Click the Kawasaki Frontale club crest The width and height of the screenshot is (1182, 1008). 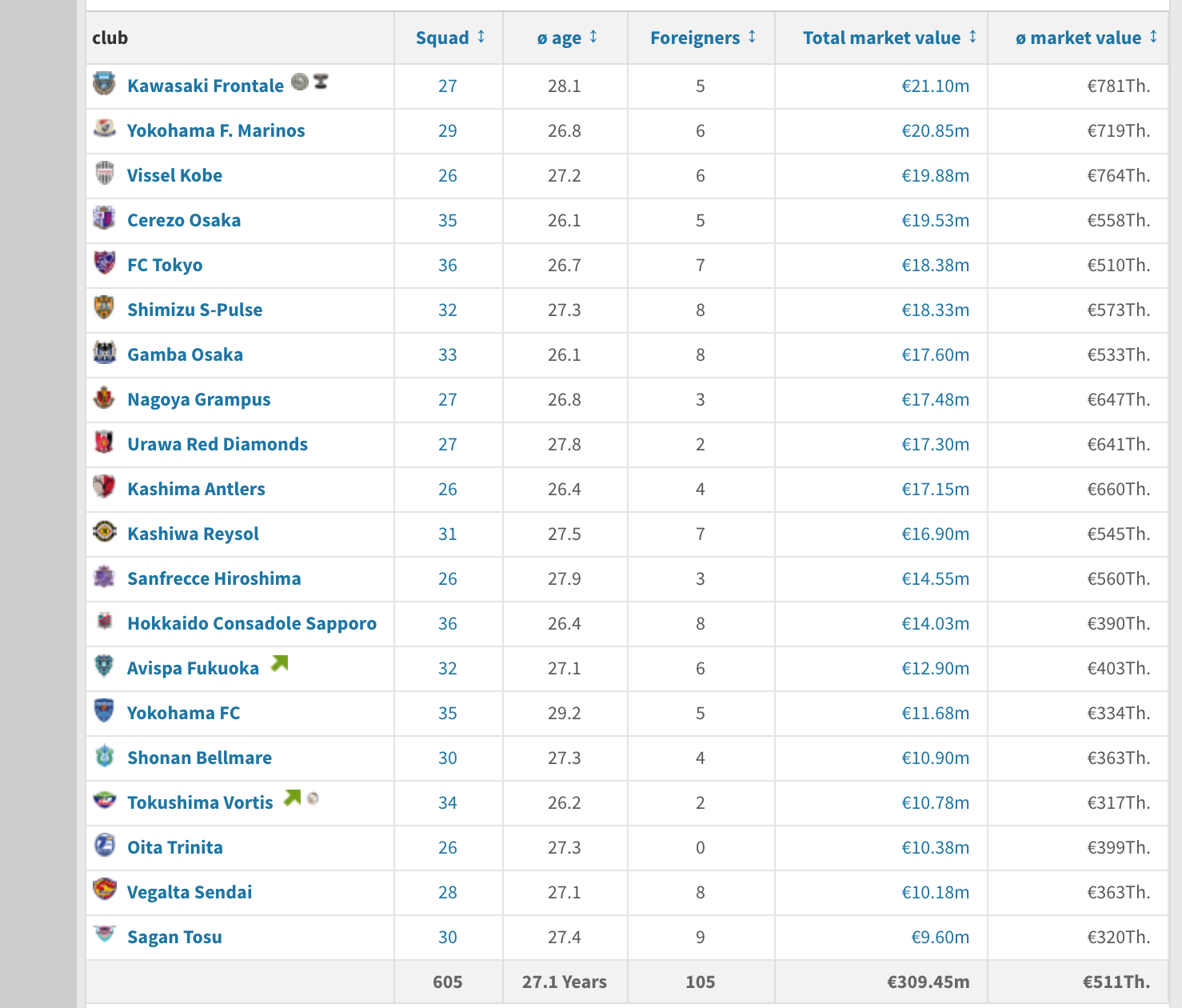(x=104, y=84)
